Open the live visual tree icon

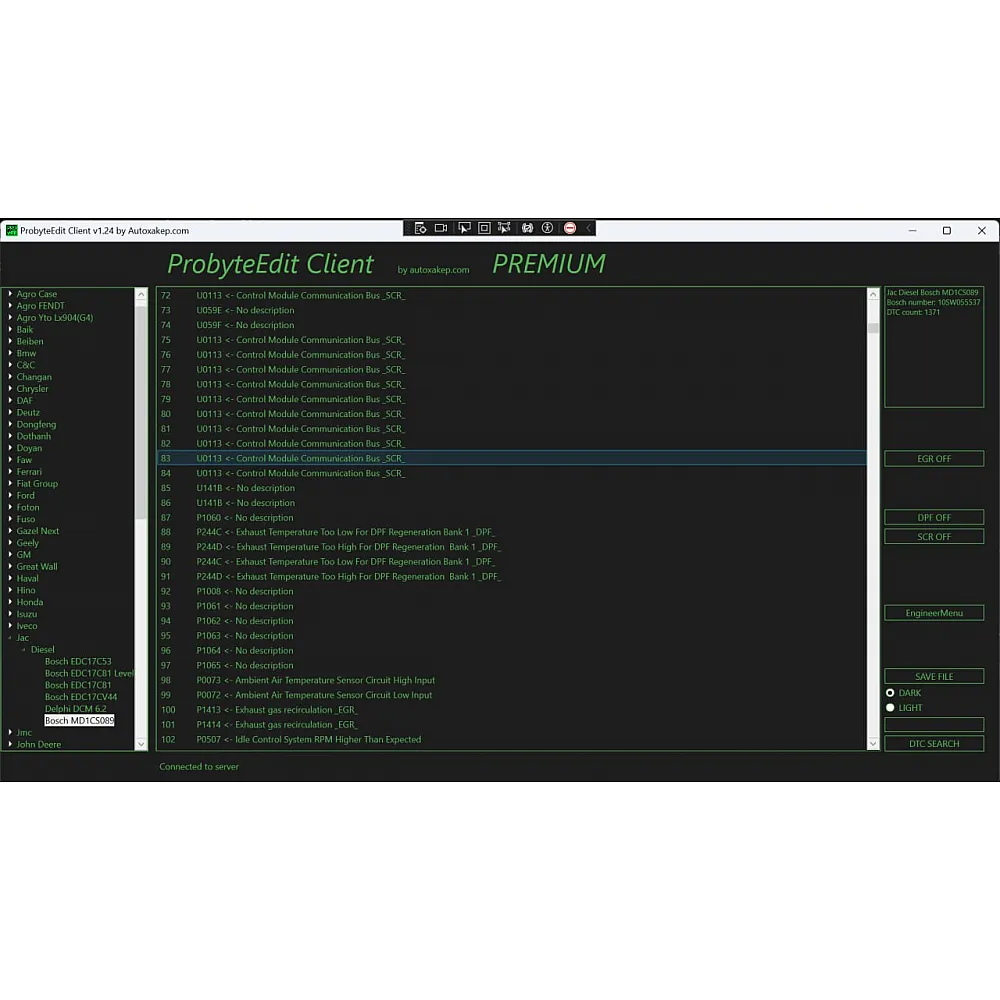coord(420,228)
